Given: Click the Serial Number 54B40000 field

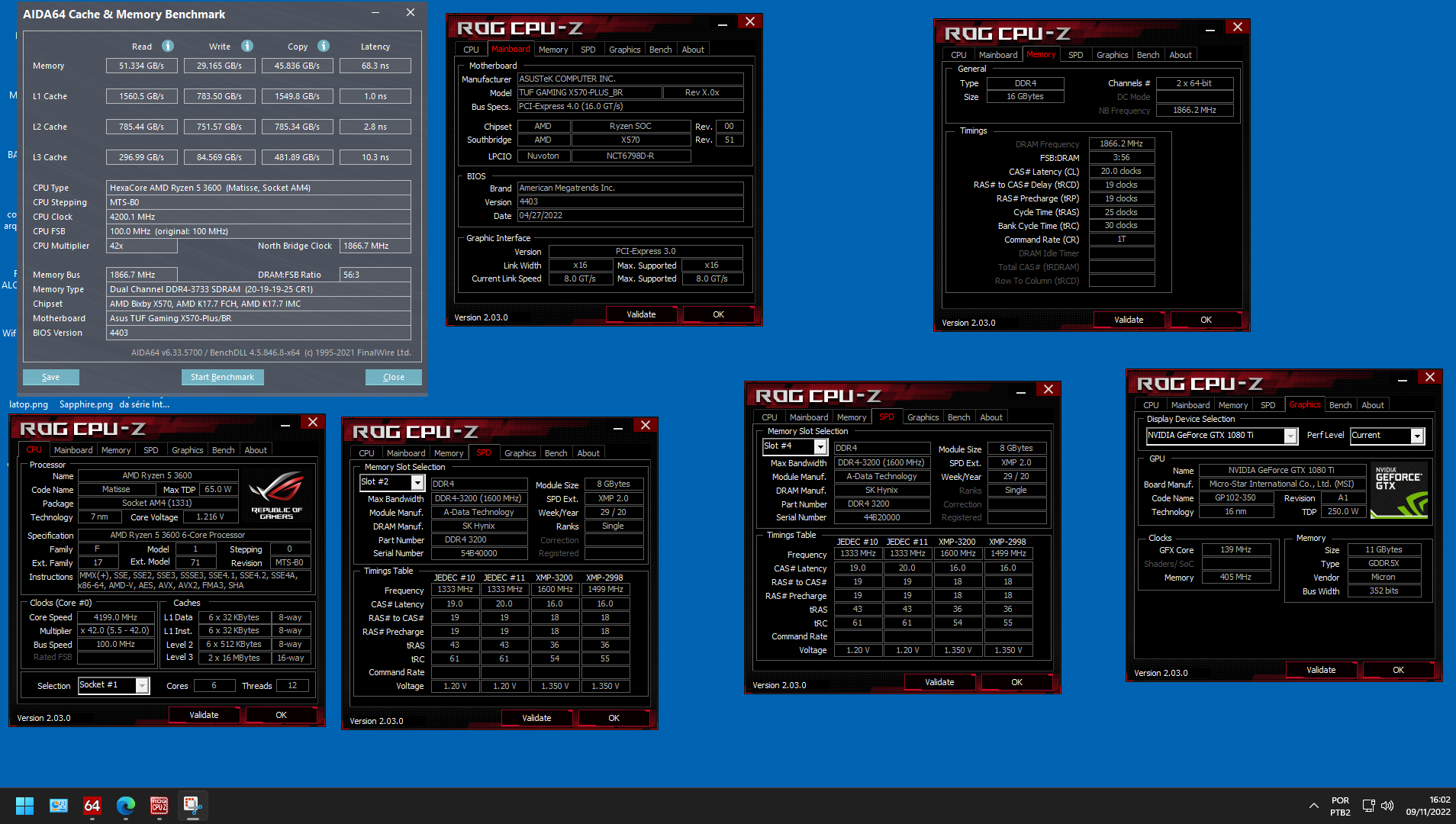Looking at the screenshot, I should (x=478, y=553).
